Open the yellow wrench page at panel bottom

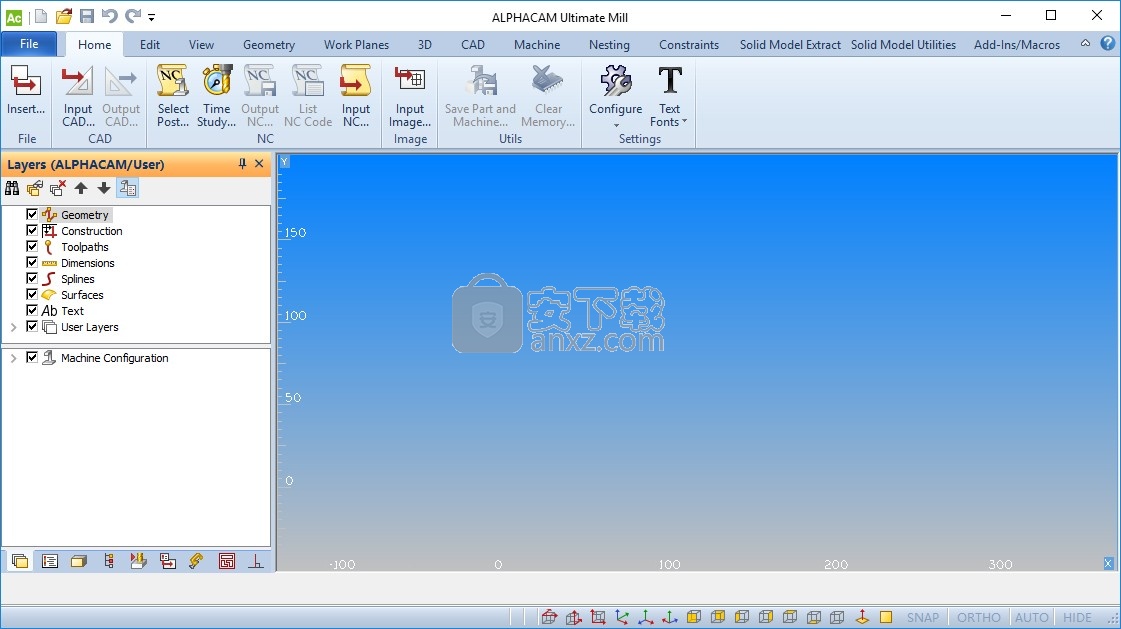click(x=197, y=561)
